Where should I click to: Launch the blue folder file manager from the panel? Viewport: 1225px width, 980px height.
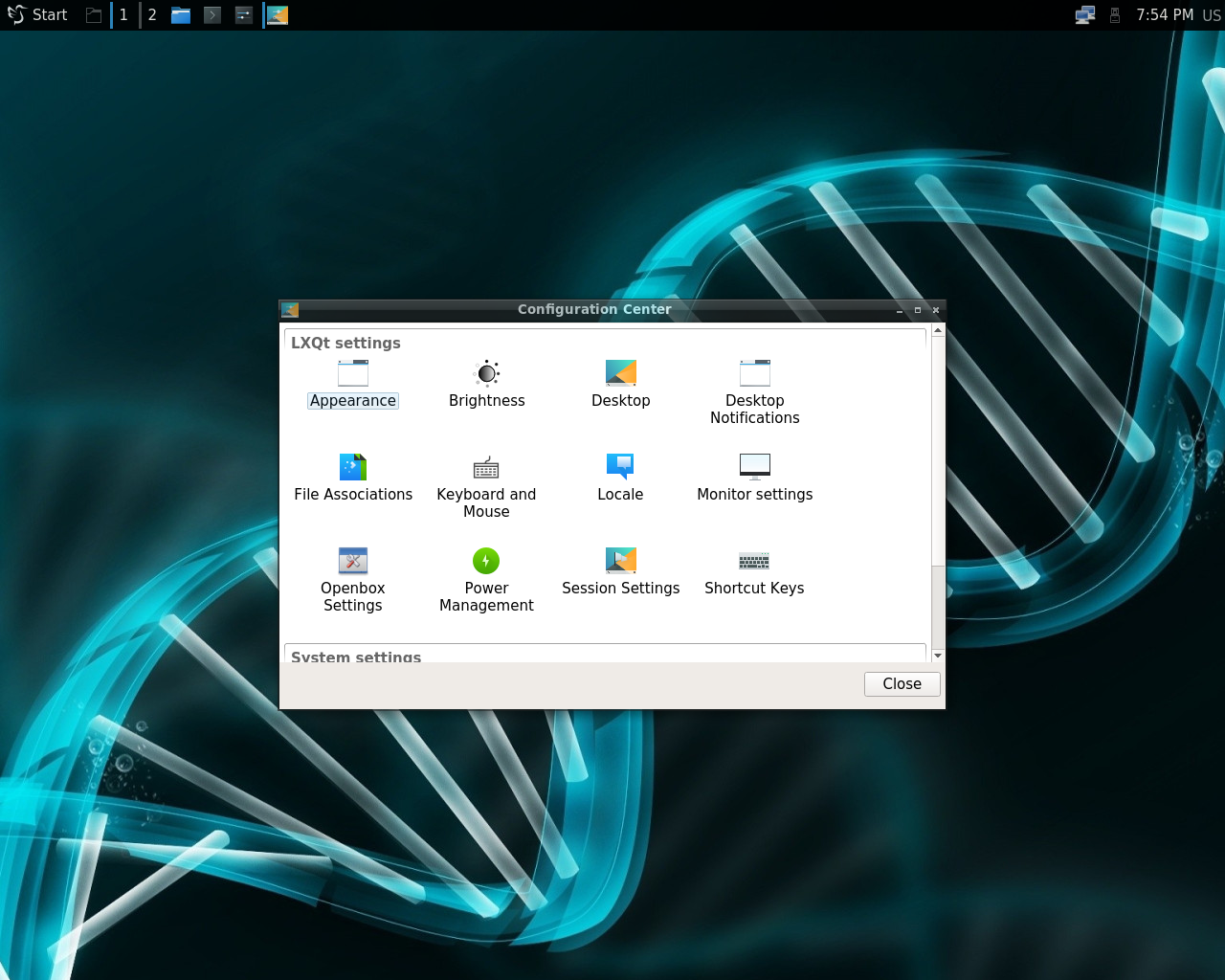pyautogui.click(x=181, y=14)
